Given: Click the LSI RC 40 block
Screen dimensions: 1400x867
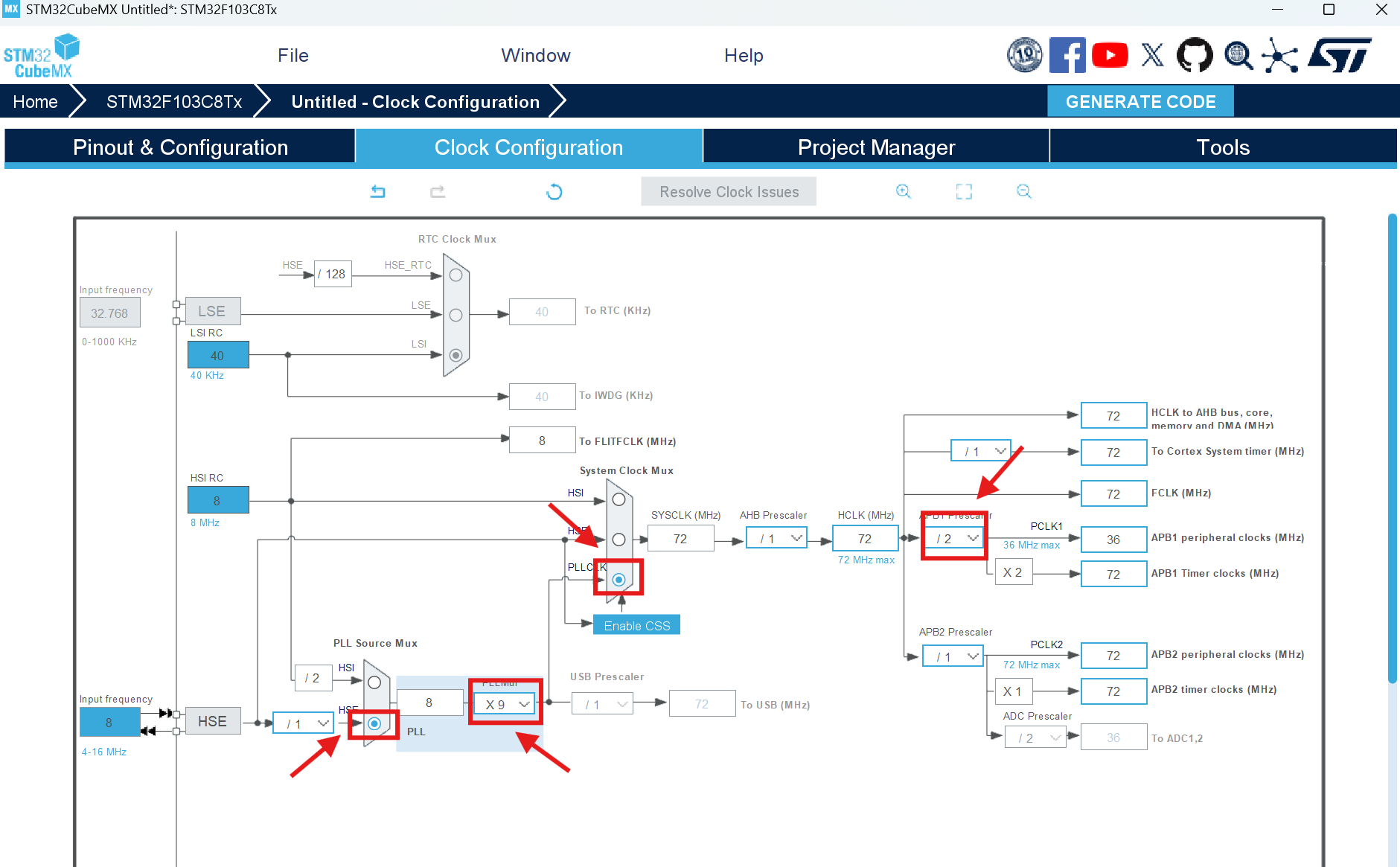Looking at the screenshot, I should (x=217, y=355).
